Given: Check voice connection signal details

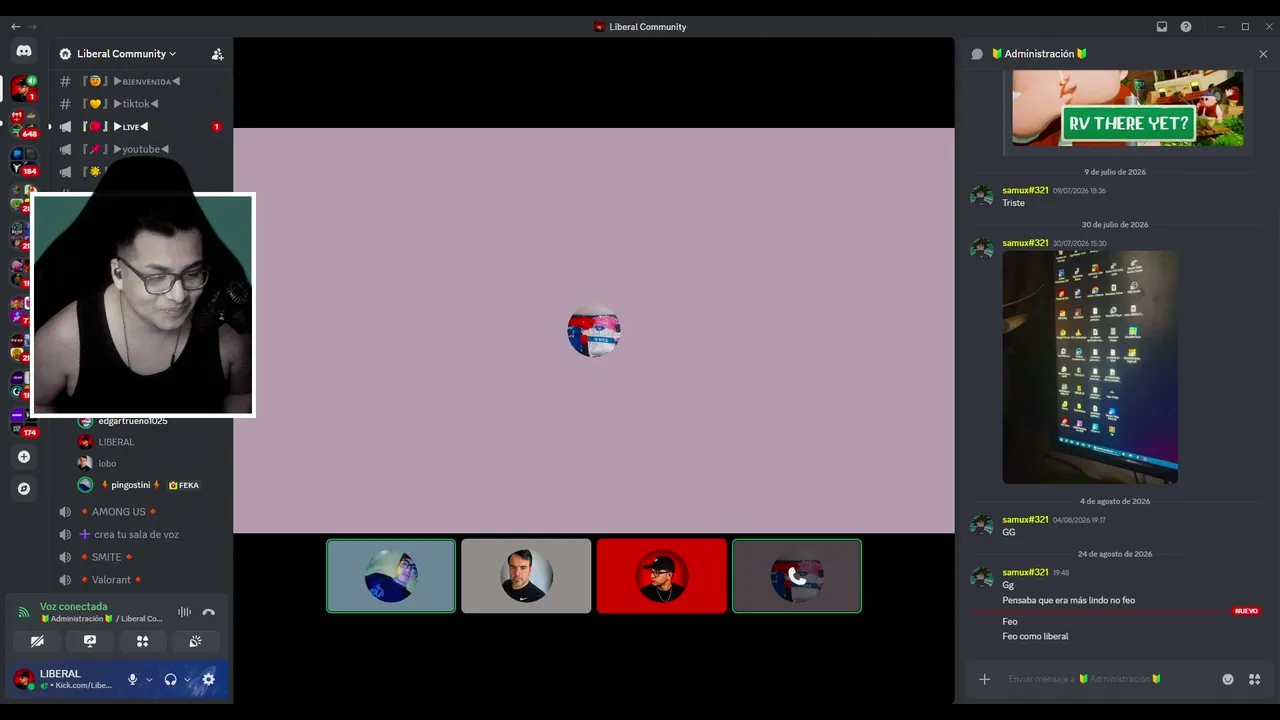Looking at the screenshot, I should tap(24, 612).
